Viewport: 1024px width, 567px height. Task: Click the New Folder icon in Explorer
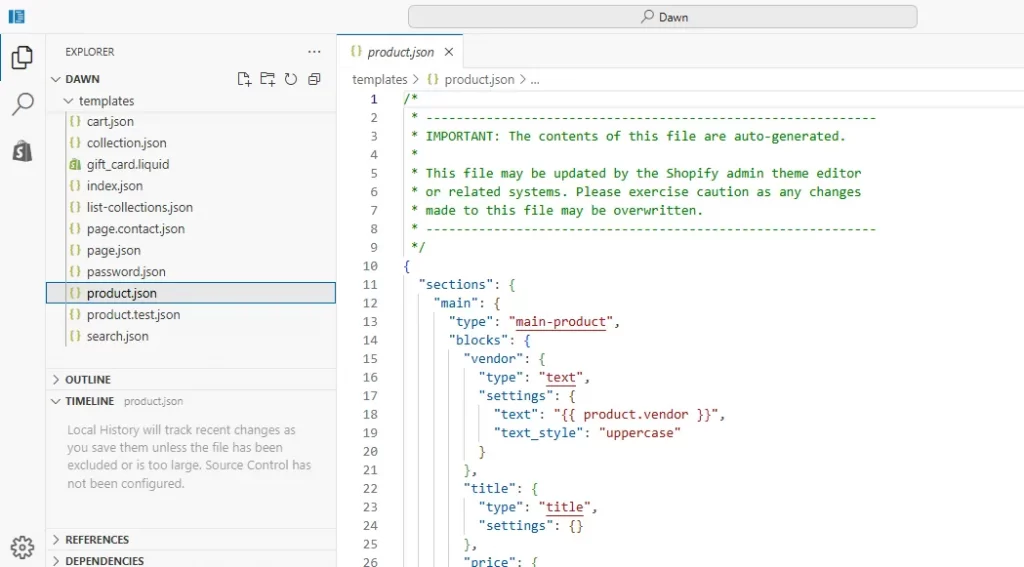coord(267,79)
